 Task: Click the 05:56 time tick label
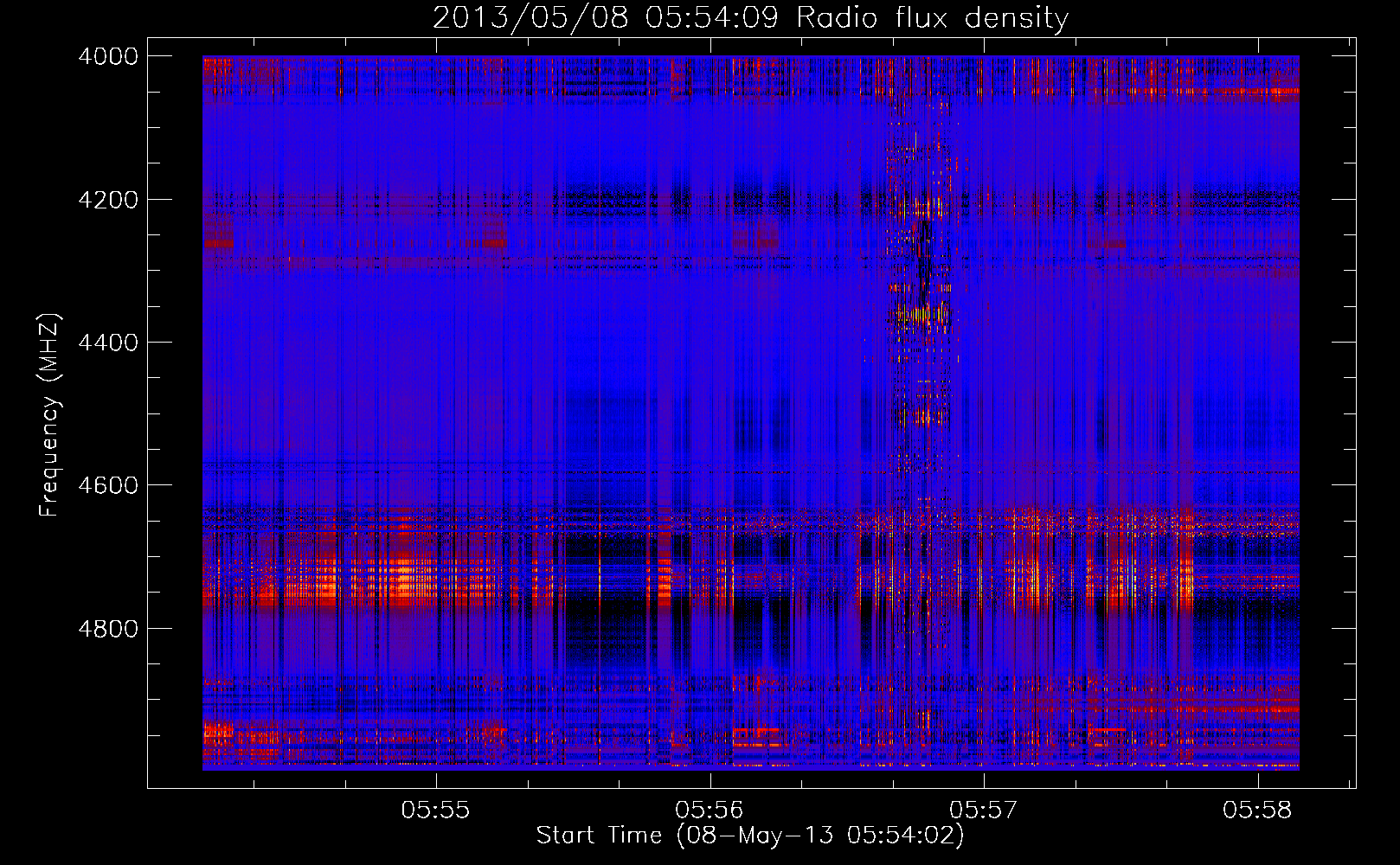(x=710, y=811)
